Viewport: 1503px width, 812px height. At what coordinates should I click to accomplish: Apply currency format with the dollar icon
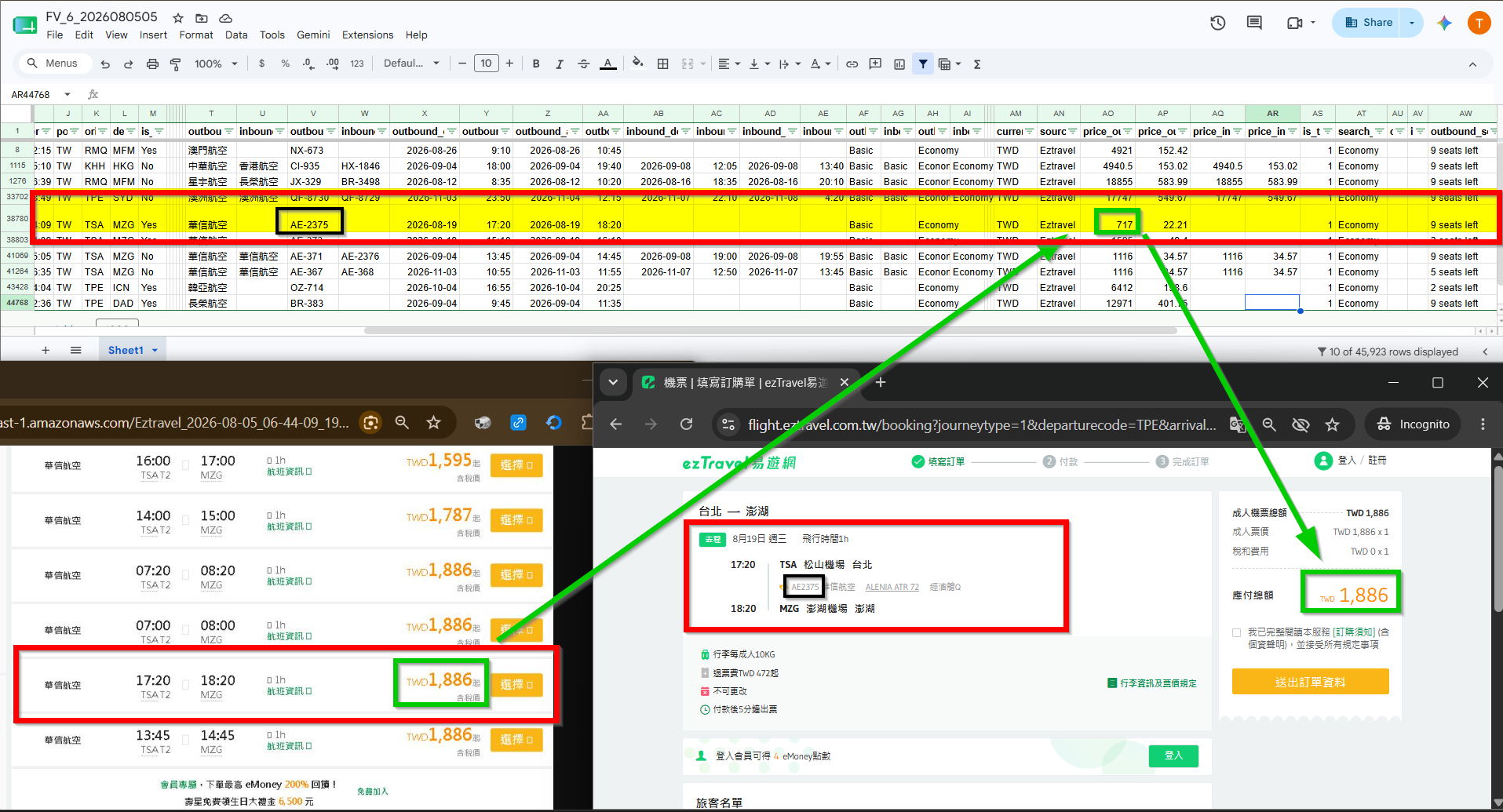(x=261, y=64)
